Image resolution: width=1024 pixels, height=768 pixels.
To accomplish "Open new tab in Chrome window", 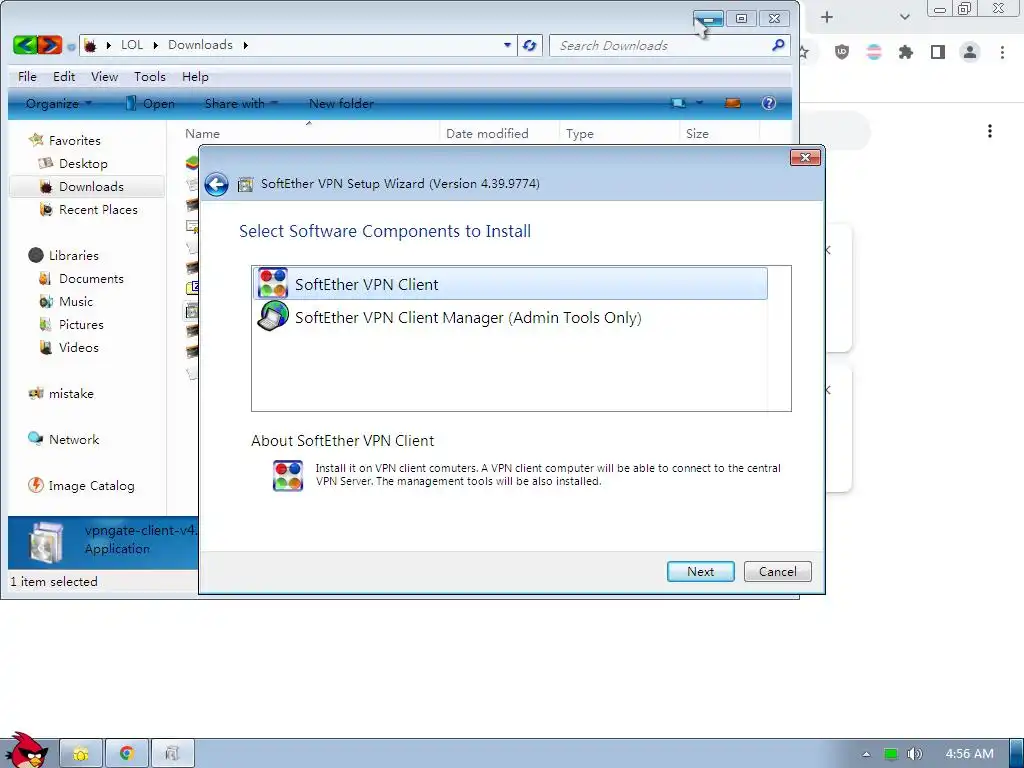I will click(827, 17).
